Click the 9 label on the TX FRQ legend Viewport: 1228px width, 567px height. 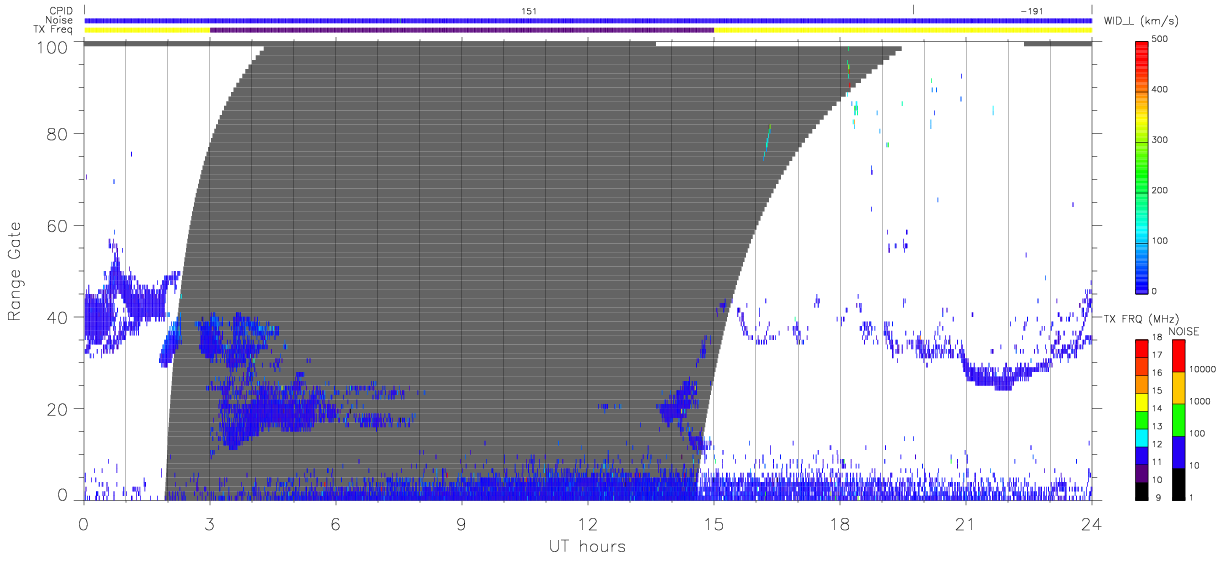click(x=1157, y=498)
